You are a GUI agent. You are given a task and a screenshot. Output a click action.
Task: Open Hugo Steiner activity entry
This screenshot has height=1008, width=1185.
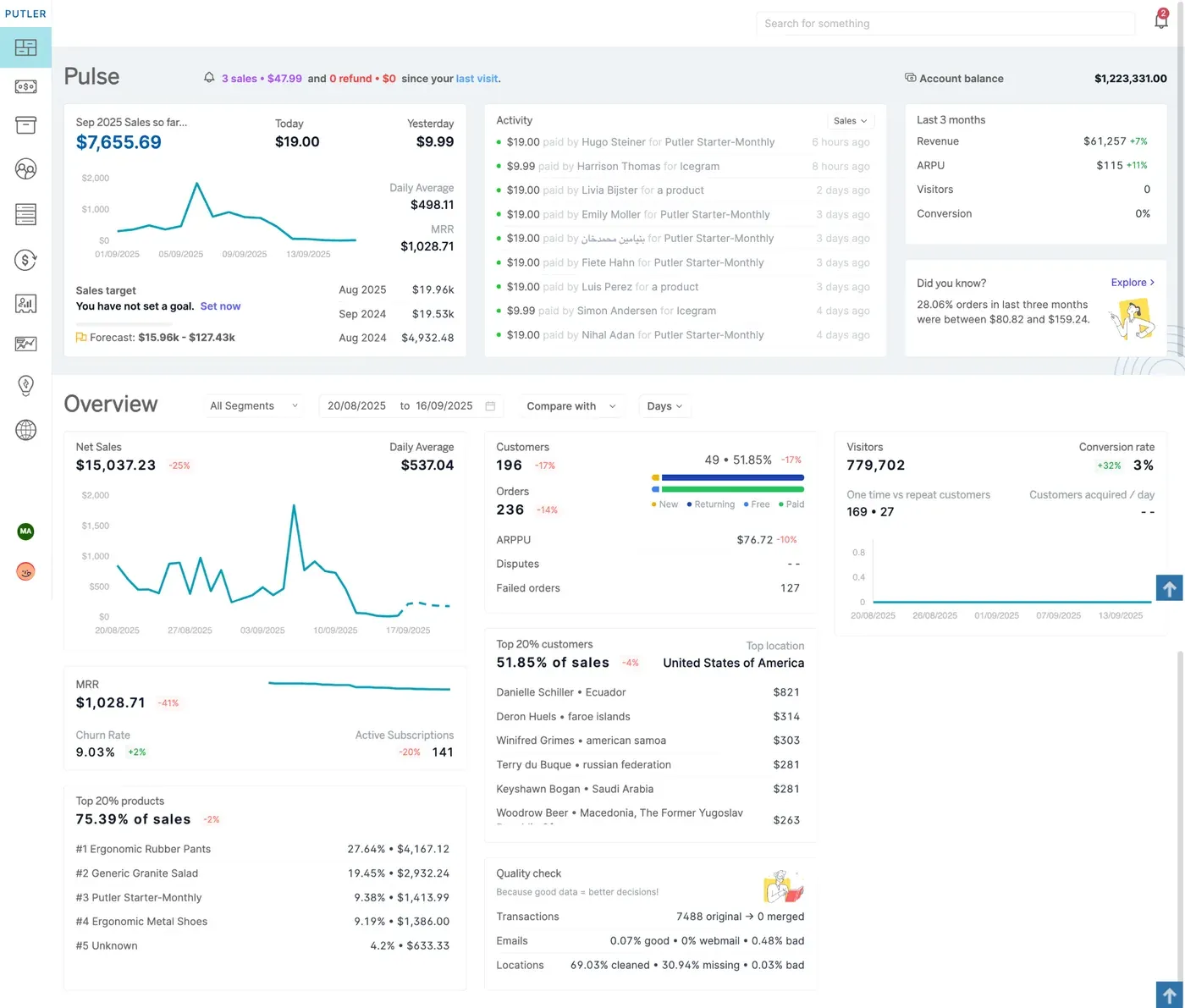(x=683, y=142)
